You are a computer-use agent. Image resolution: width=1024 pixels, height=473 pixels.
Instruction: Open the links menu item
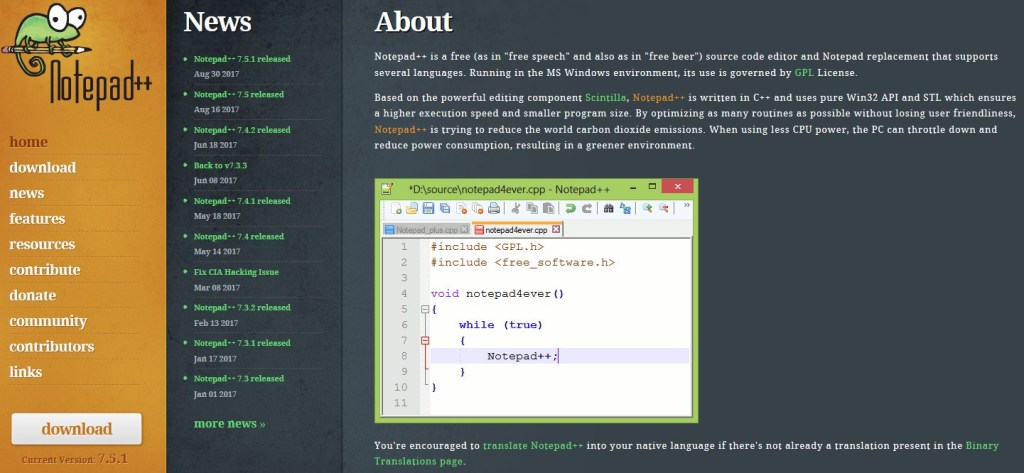point(25,372)
